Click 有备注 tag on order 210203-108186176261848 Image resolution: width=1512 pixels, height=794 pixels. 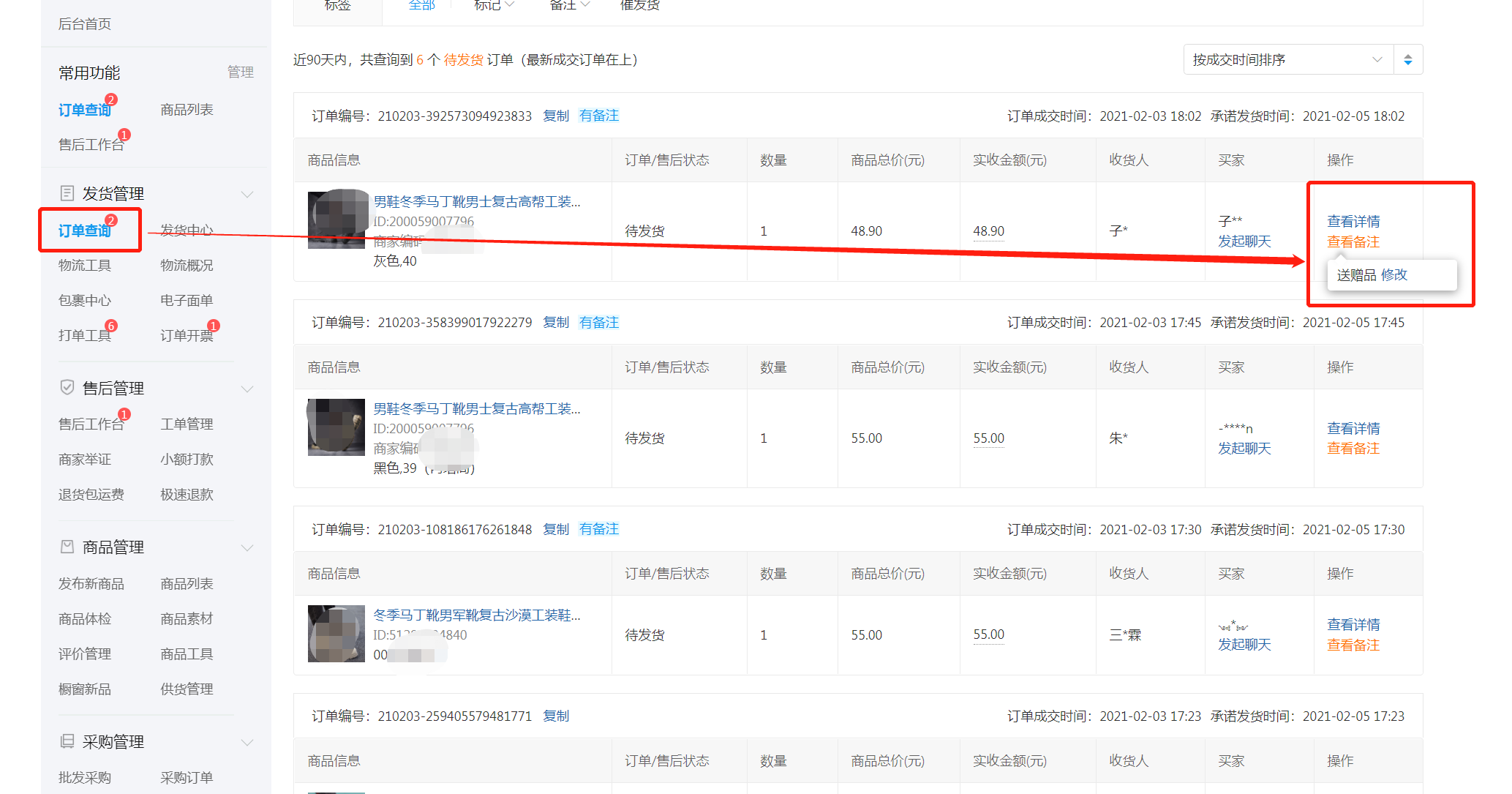598,529
